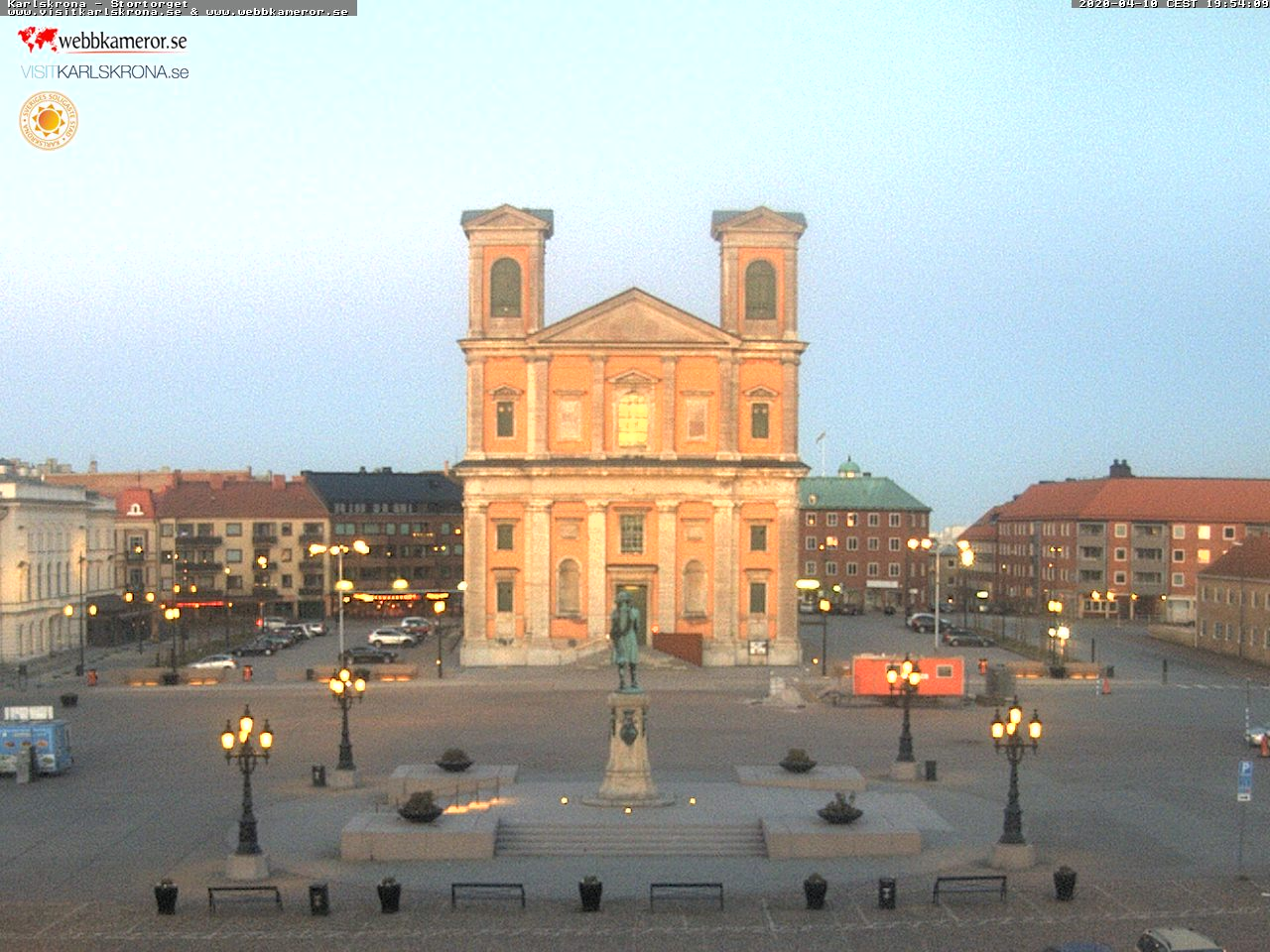
Task: Click the round orange sun badge
Action: tap(48, 121)
